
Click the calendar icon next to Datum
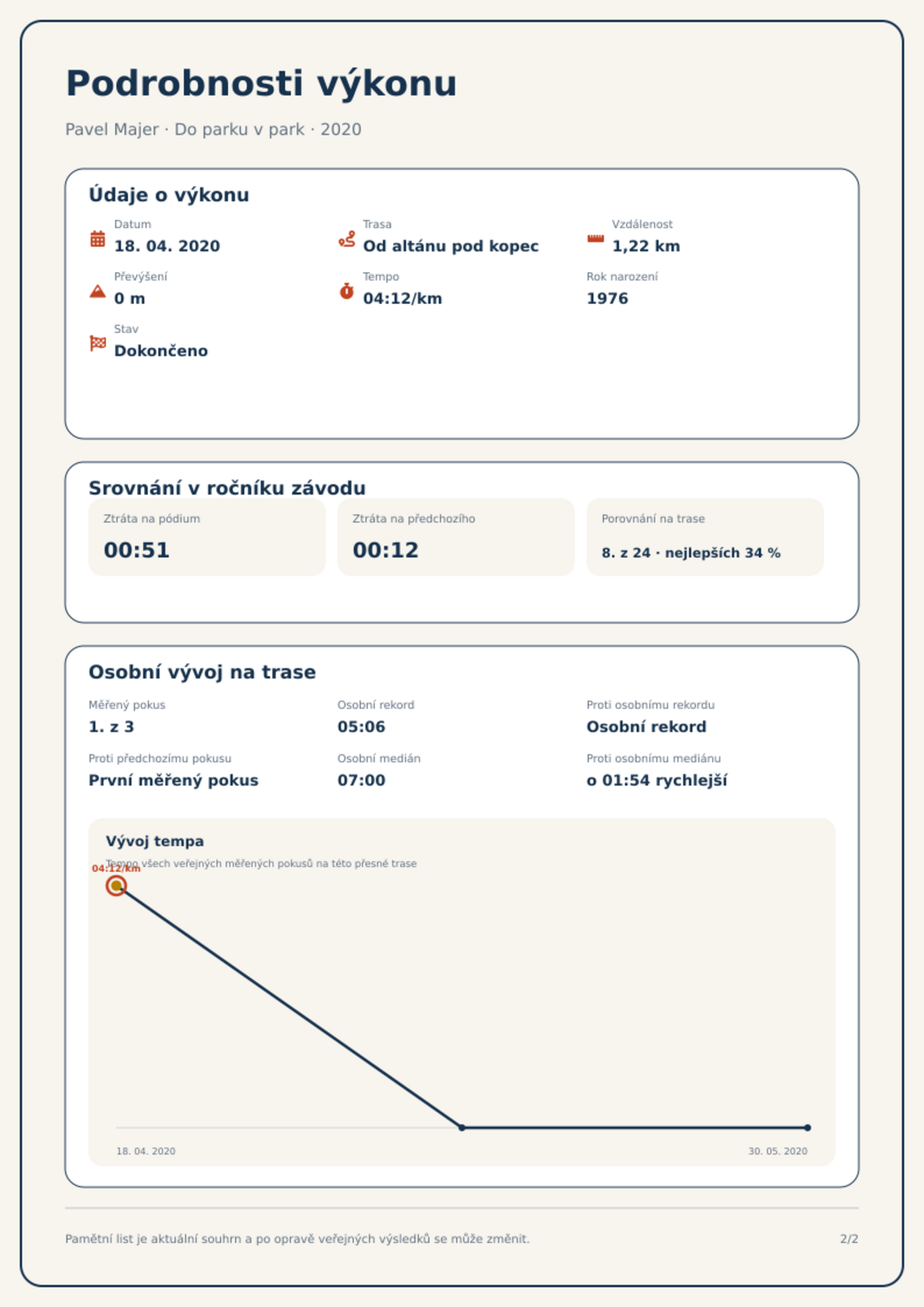pyautogui.click(x=98, y=239)
